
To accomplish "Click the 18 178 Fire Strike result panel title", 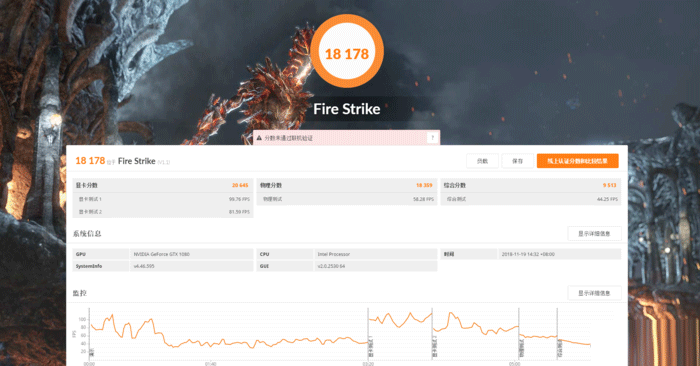I will click(122, 161).
